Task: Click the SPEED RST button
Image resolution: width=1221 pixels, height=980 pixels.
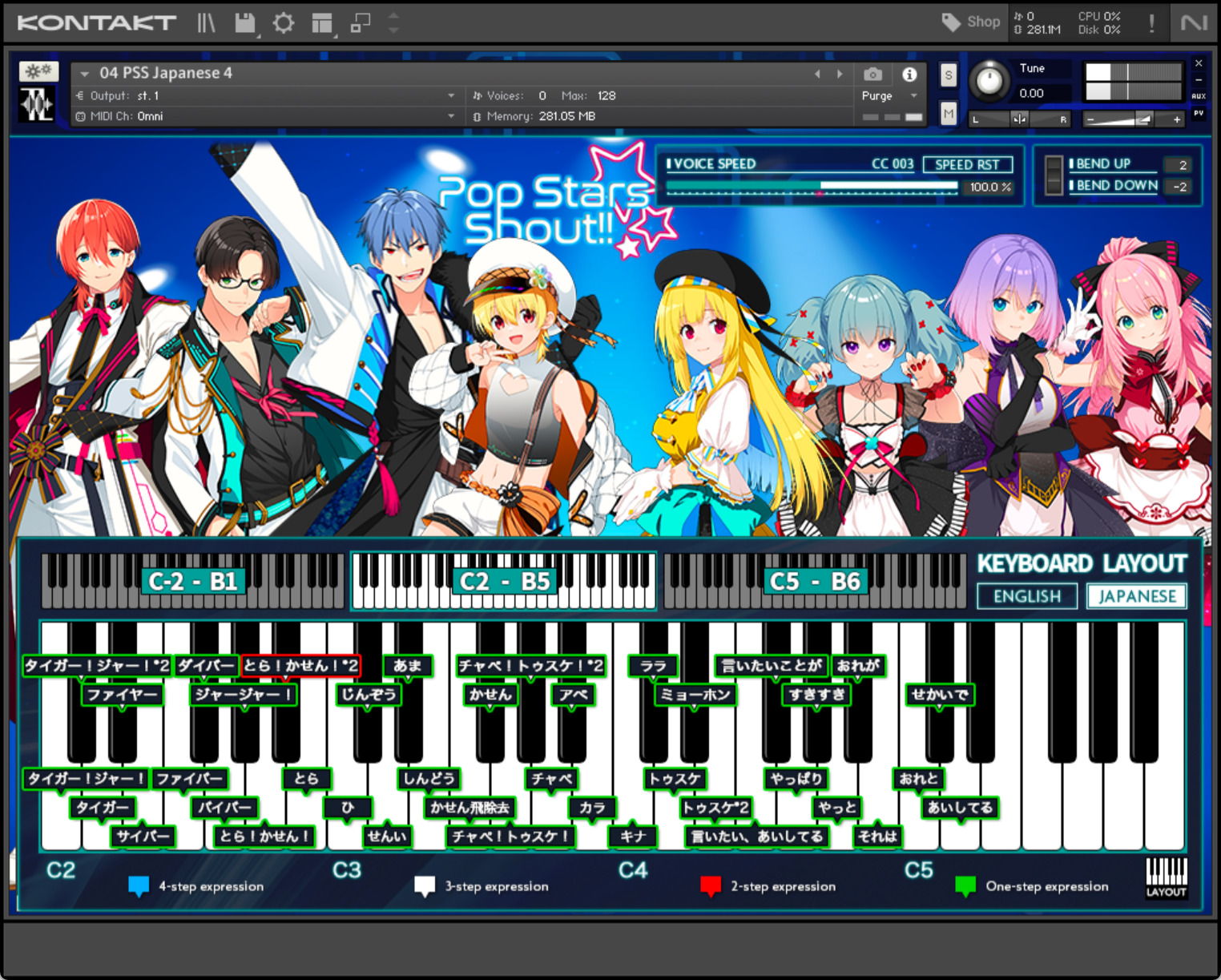Action: coord(968,164)
